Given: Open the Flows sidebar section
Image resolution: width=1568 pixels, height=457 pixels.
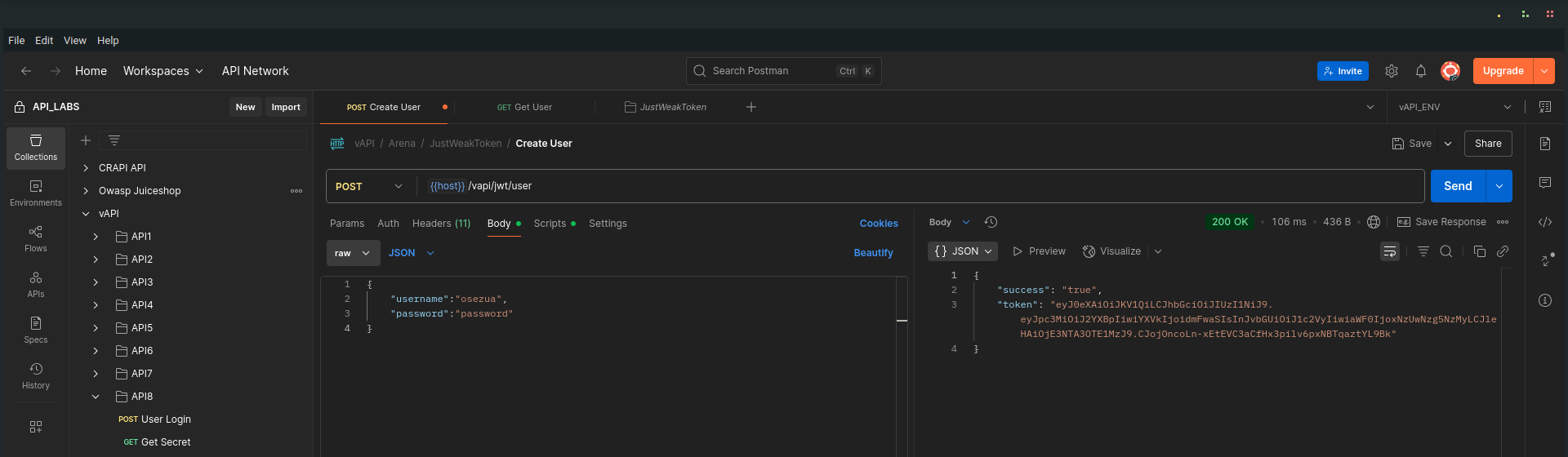Looking at the screenshot, I should 36,239.
